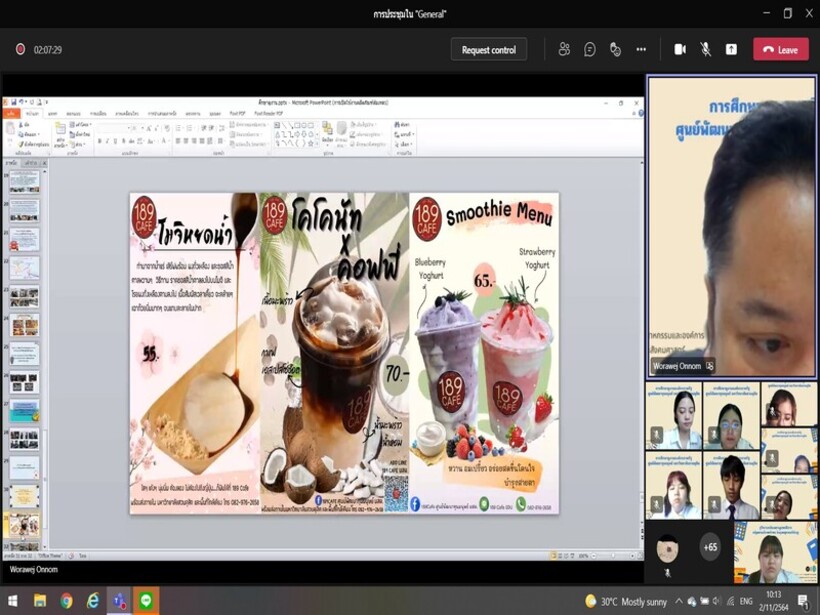
Task: Open the reactions and raise hand menu
Action: tap(616, 50)
